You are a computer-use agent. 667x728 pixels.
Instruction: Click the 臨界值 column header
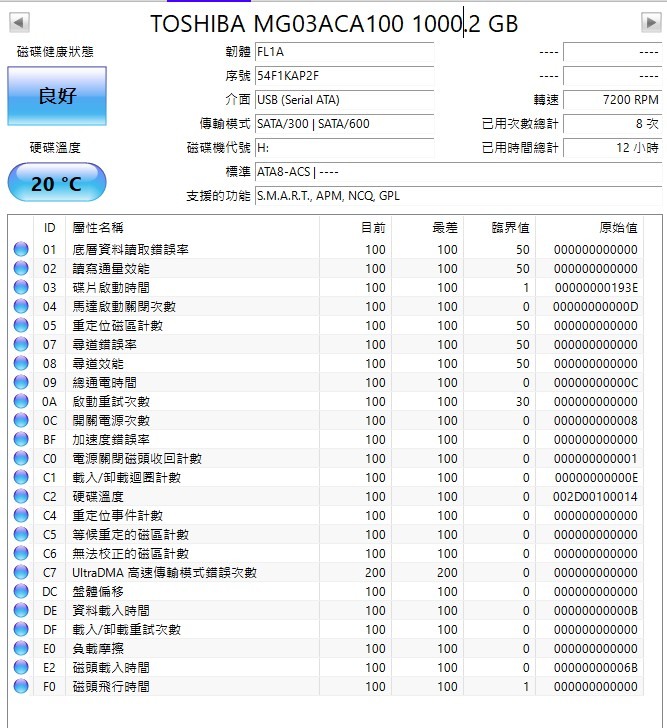pos(510,228)
